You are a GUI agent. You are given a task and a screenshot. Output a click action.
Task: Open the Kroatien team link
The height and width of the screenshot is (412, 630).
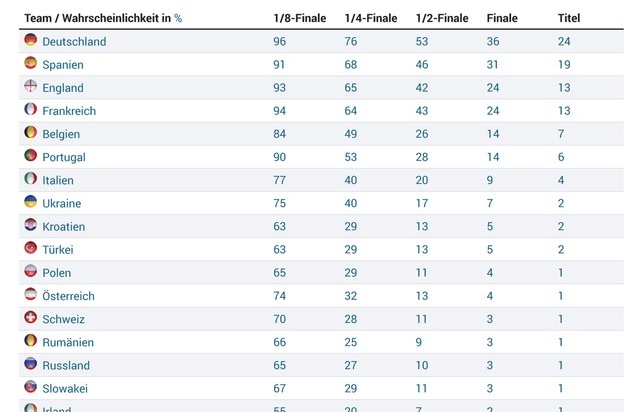[x=64, y=227]
